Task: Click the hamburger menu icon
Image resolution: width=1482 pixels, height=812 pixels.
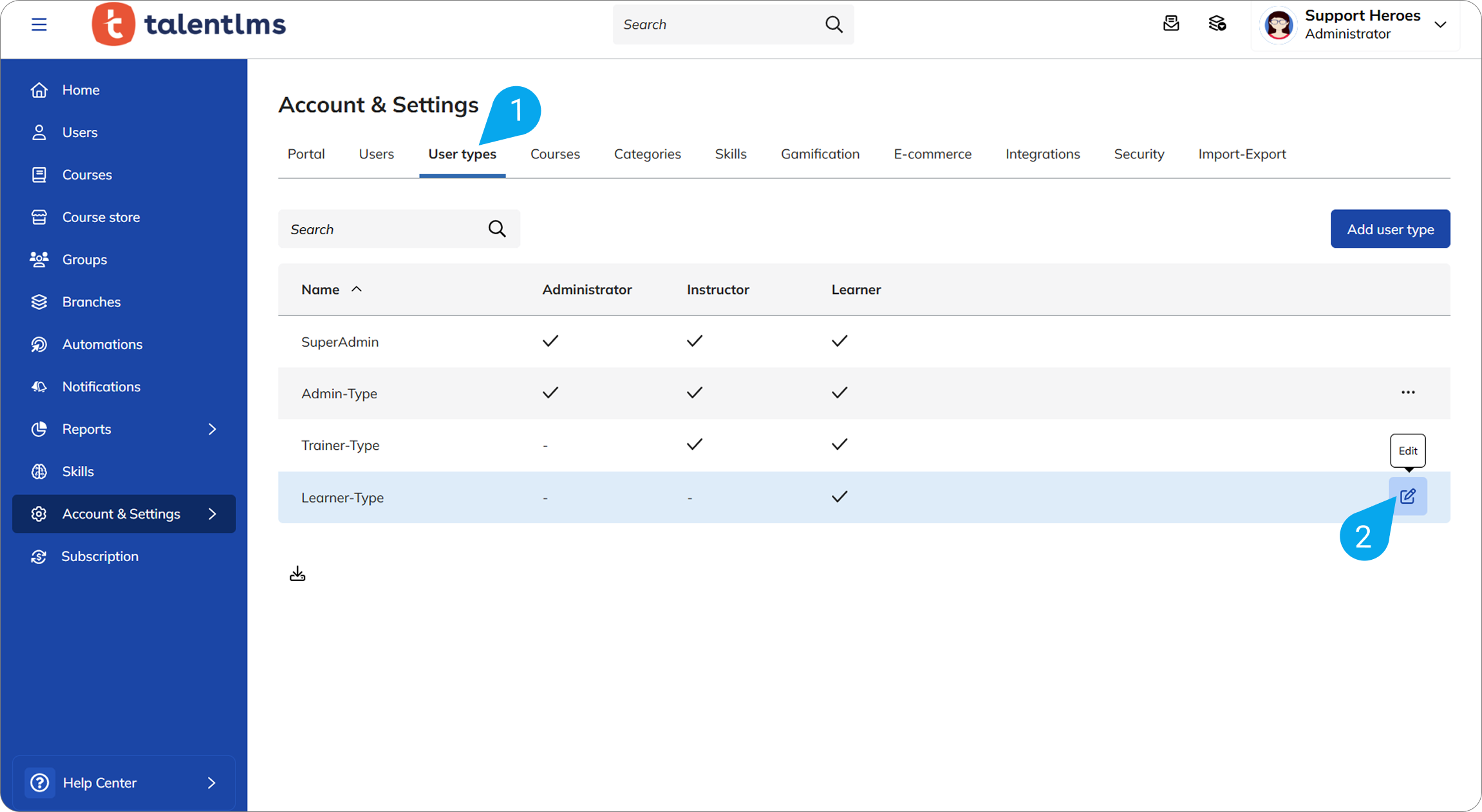Action: pos(39,24)
